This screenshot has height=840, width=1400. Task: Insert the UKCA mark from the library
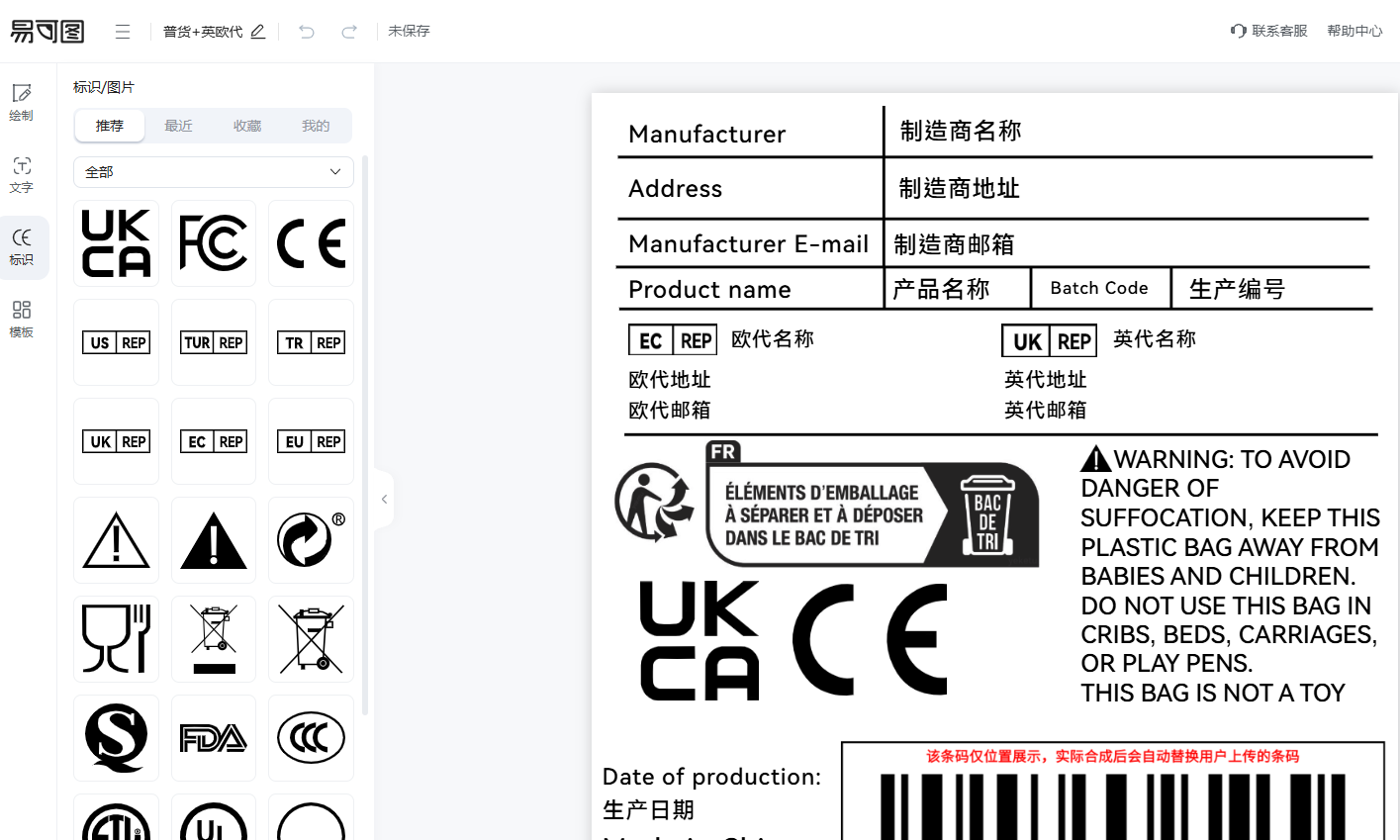116,243
